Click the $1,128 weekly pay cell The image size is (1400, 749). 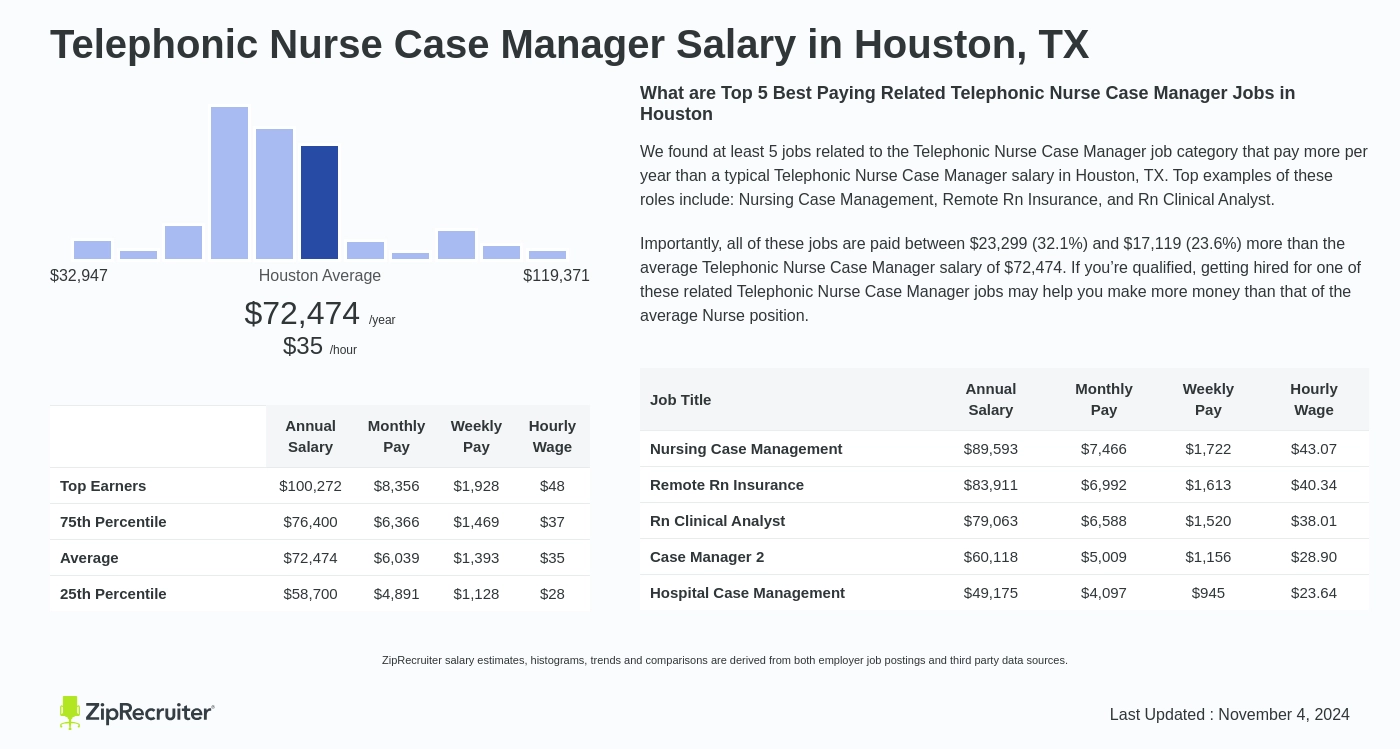click(476, 593)
